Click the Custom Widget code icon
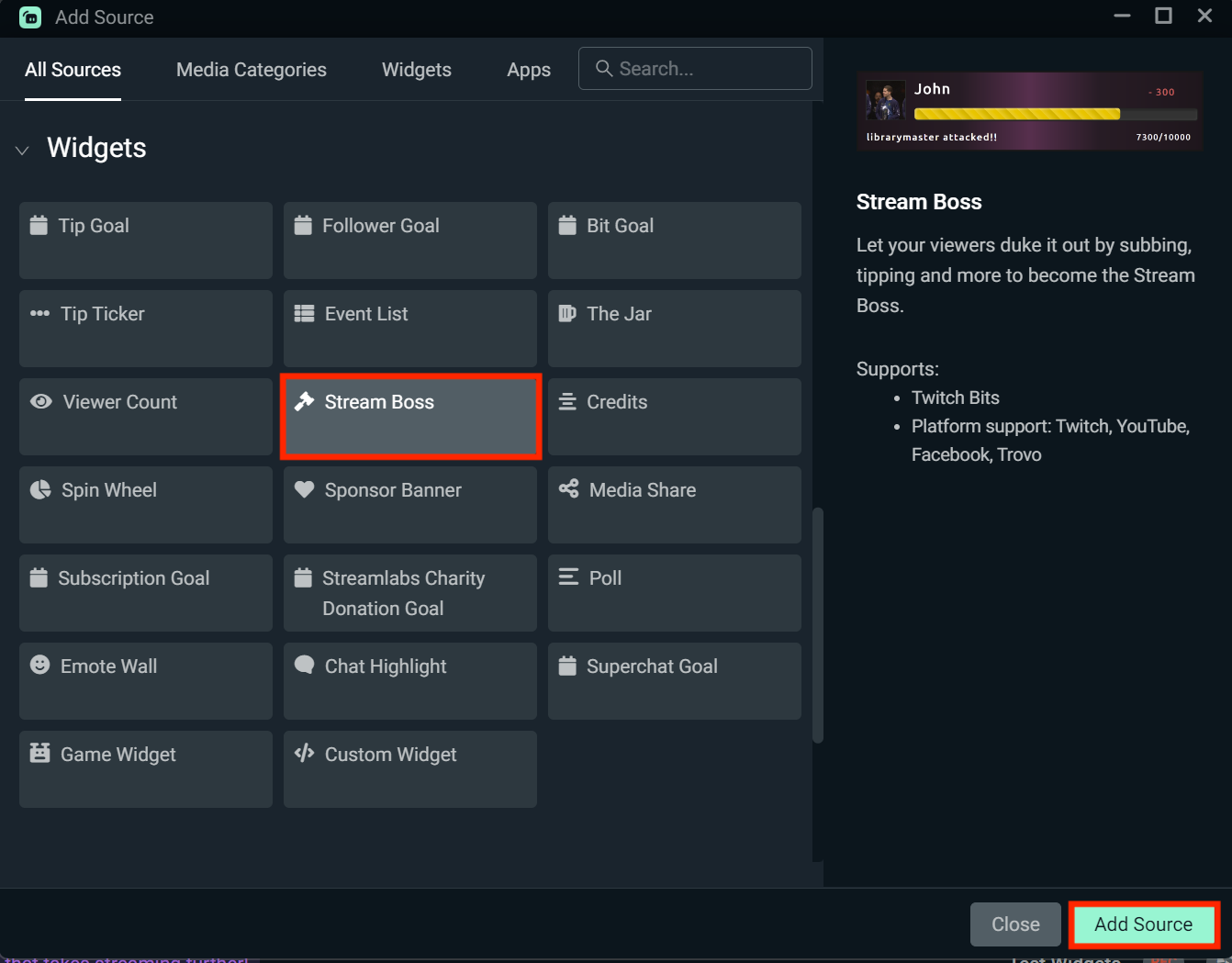1232x963 pixels. click(x=305, y=754)
